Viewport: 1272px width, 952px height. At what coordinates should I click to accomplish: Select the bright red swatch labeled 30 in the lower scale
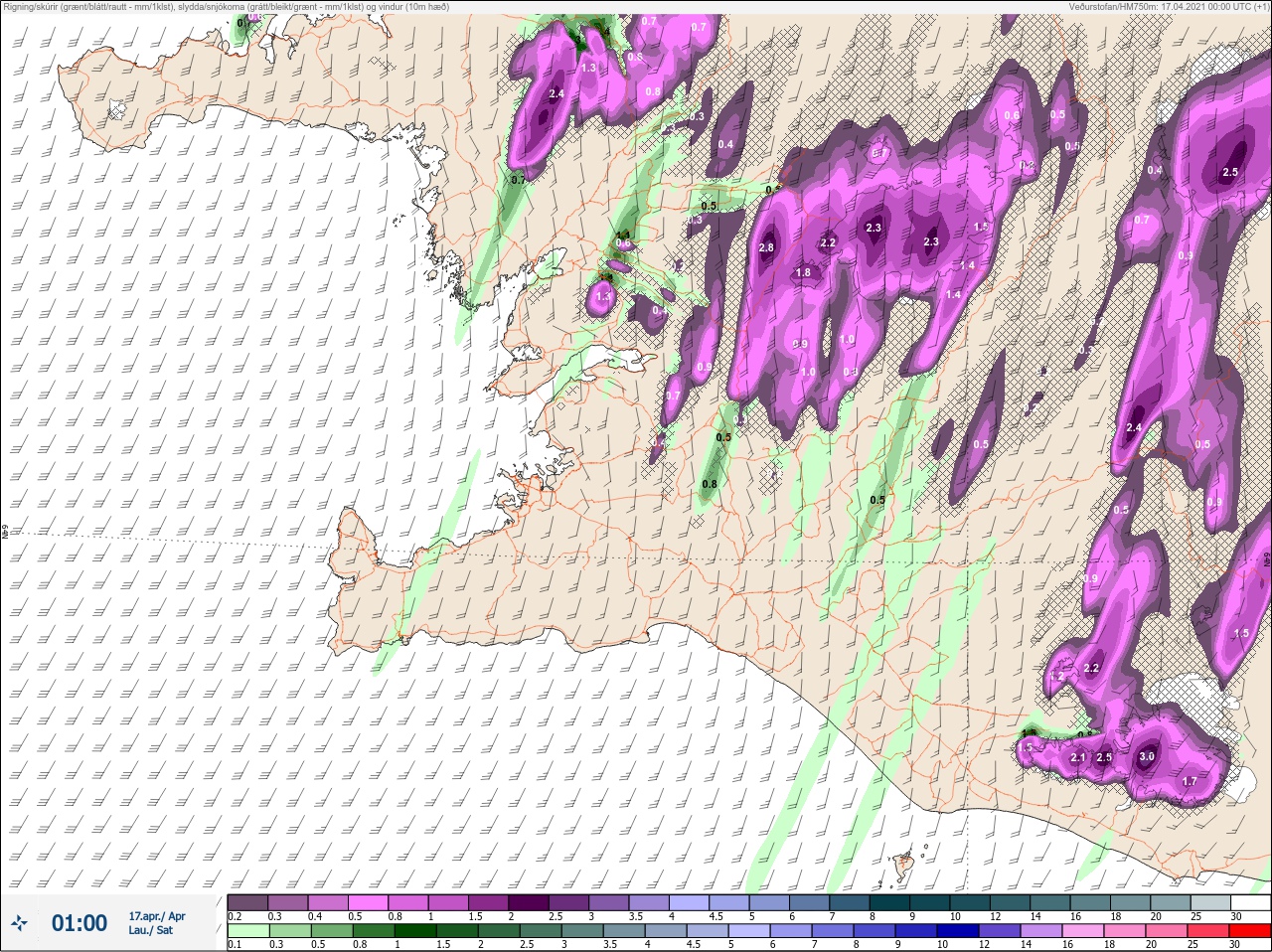pos(1250,931)
